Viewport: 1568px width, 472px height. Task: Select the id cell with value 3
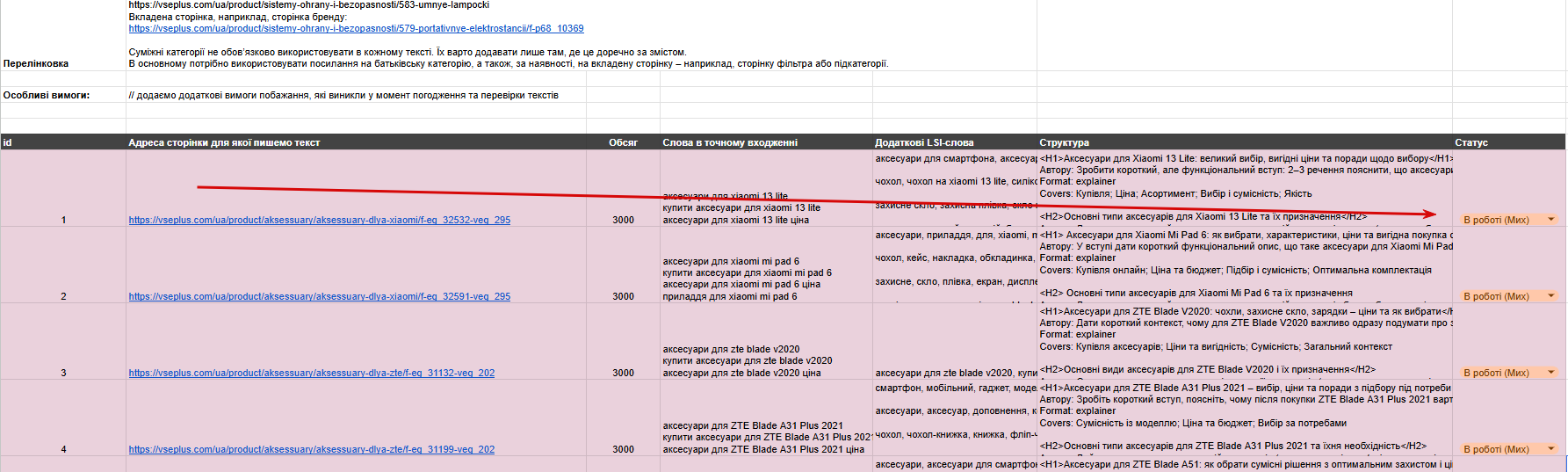point(63,341)
